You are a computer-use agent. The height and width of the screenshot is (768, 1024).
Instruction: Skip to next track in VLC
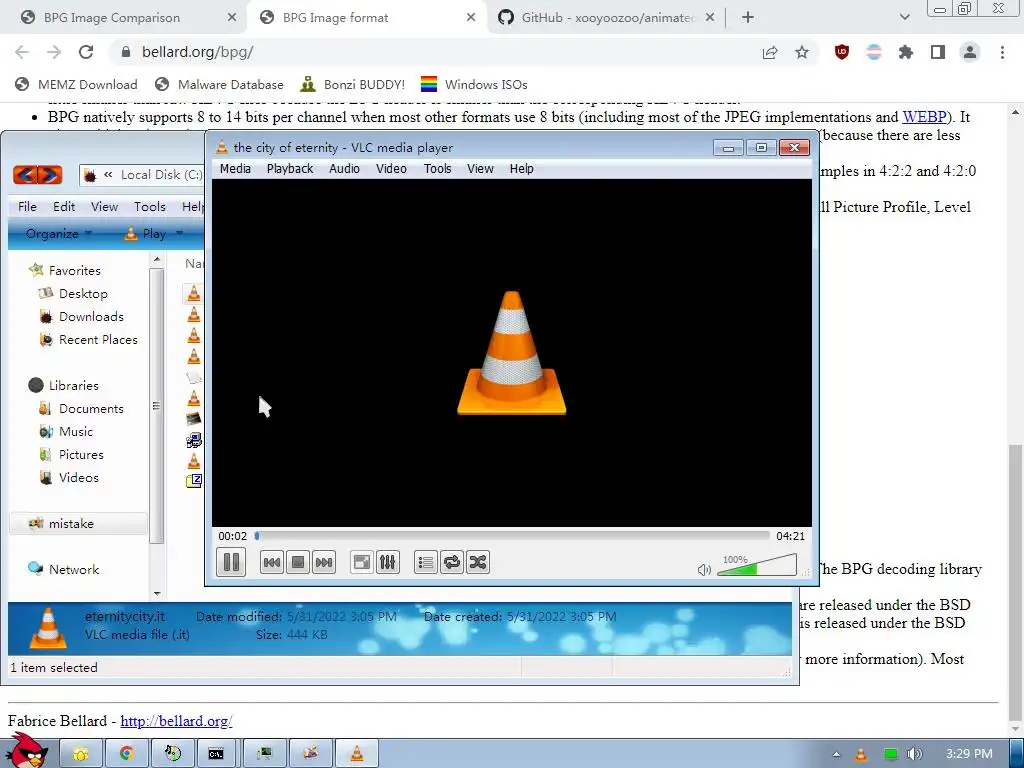(324, 562)
